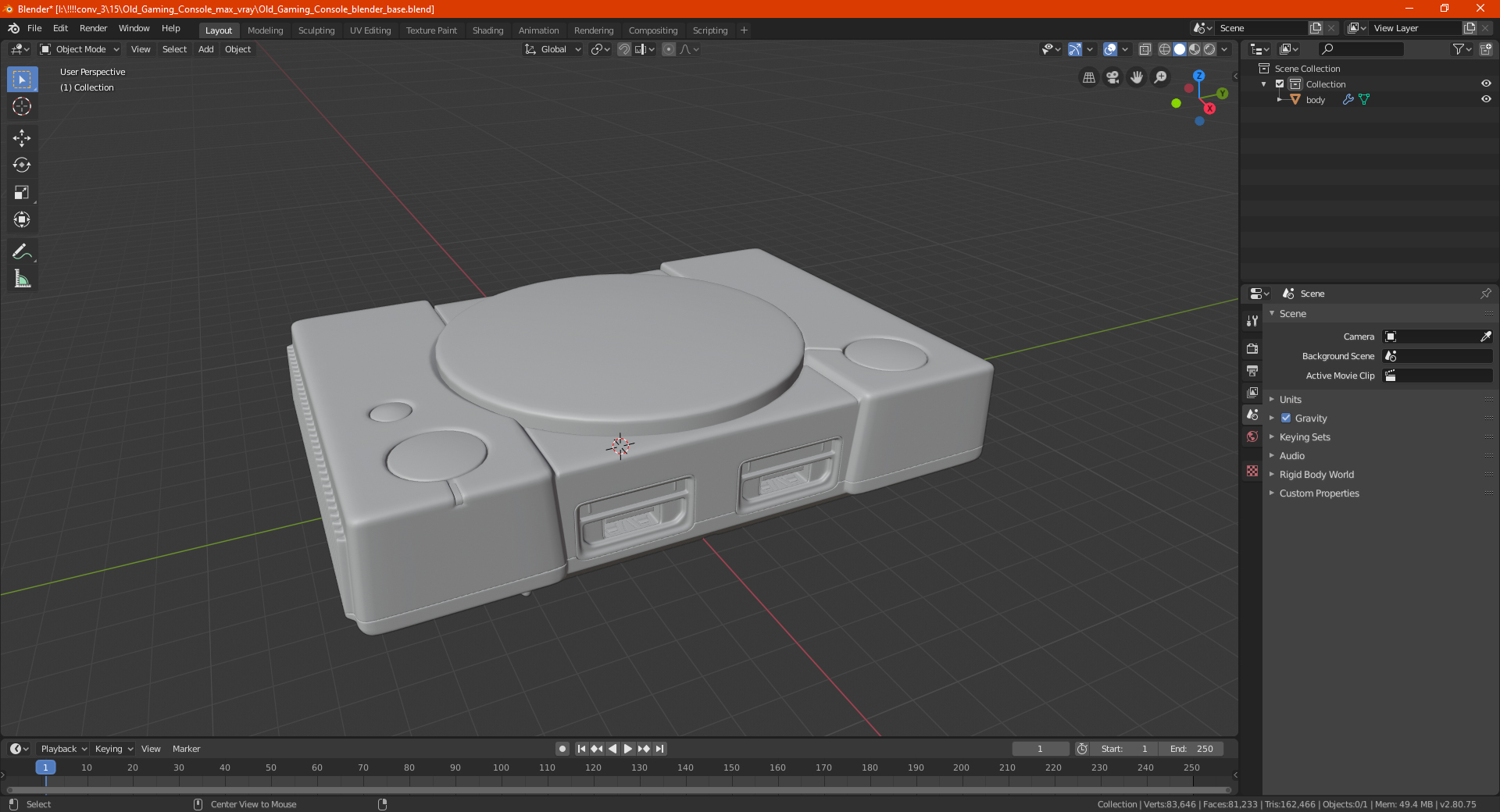Open the World properties tab
Viewport: 1500px width, 812px height.
pyautogui.click(x=1252, y=436)
